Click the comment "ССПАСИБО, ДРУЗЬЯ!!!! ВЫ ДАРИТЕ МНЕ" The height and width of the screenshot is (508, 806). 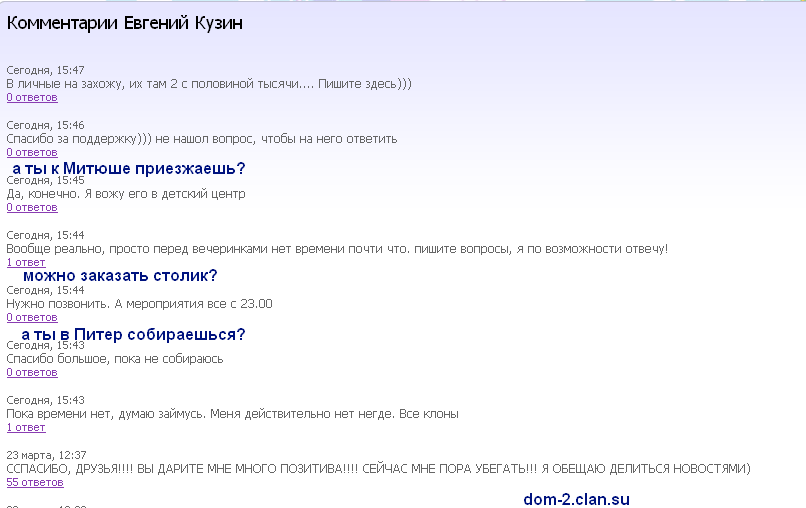(x=378, y=469)
